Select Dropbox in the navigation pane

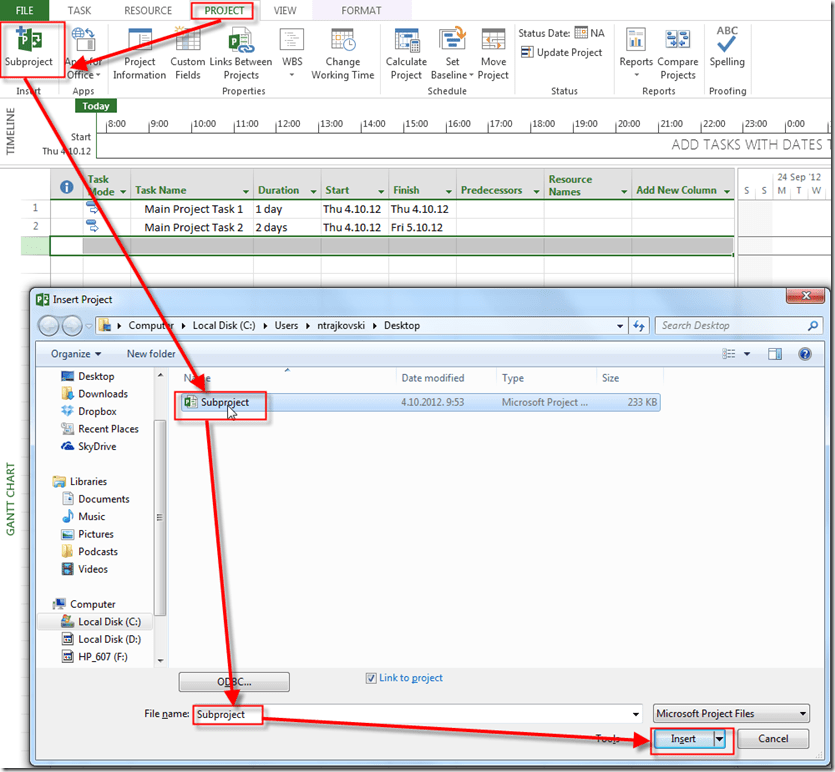tap(97, 411)
